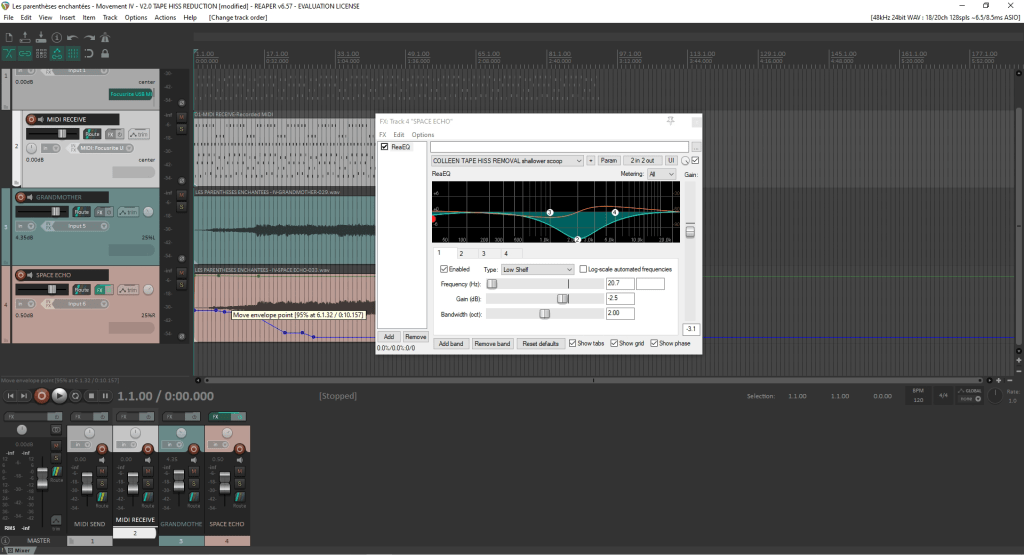Mute the MIDI RECEIVE track in arrange panel
The image size is (1024, 555).
pyautogui.click(x=182, y=116)
